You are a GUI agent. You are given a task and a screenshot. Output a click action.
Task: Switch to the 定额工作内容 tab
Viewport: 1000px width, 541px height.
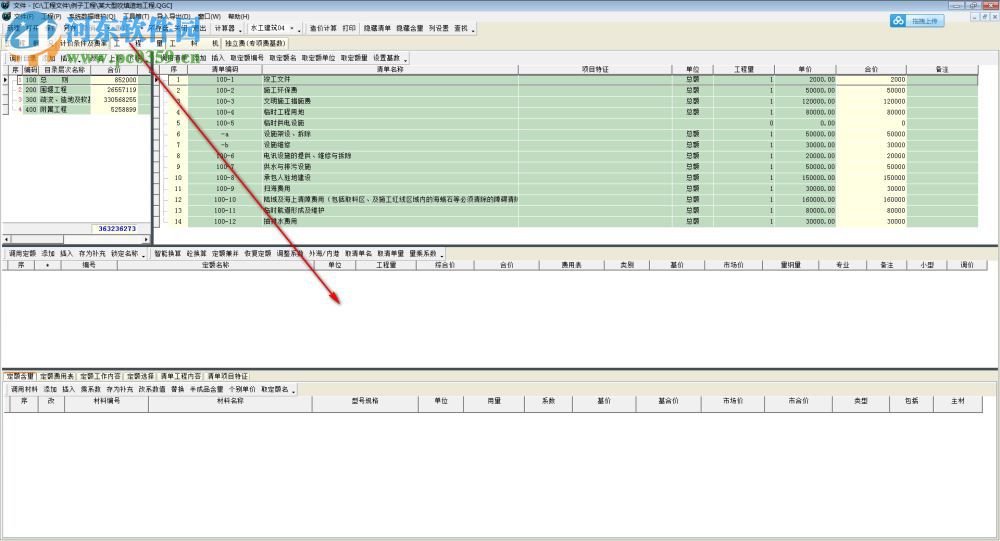coord(100,376)
